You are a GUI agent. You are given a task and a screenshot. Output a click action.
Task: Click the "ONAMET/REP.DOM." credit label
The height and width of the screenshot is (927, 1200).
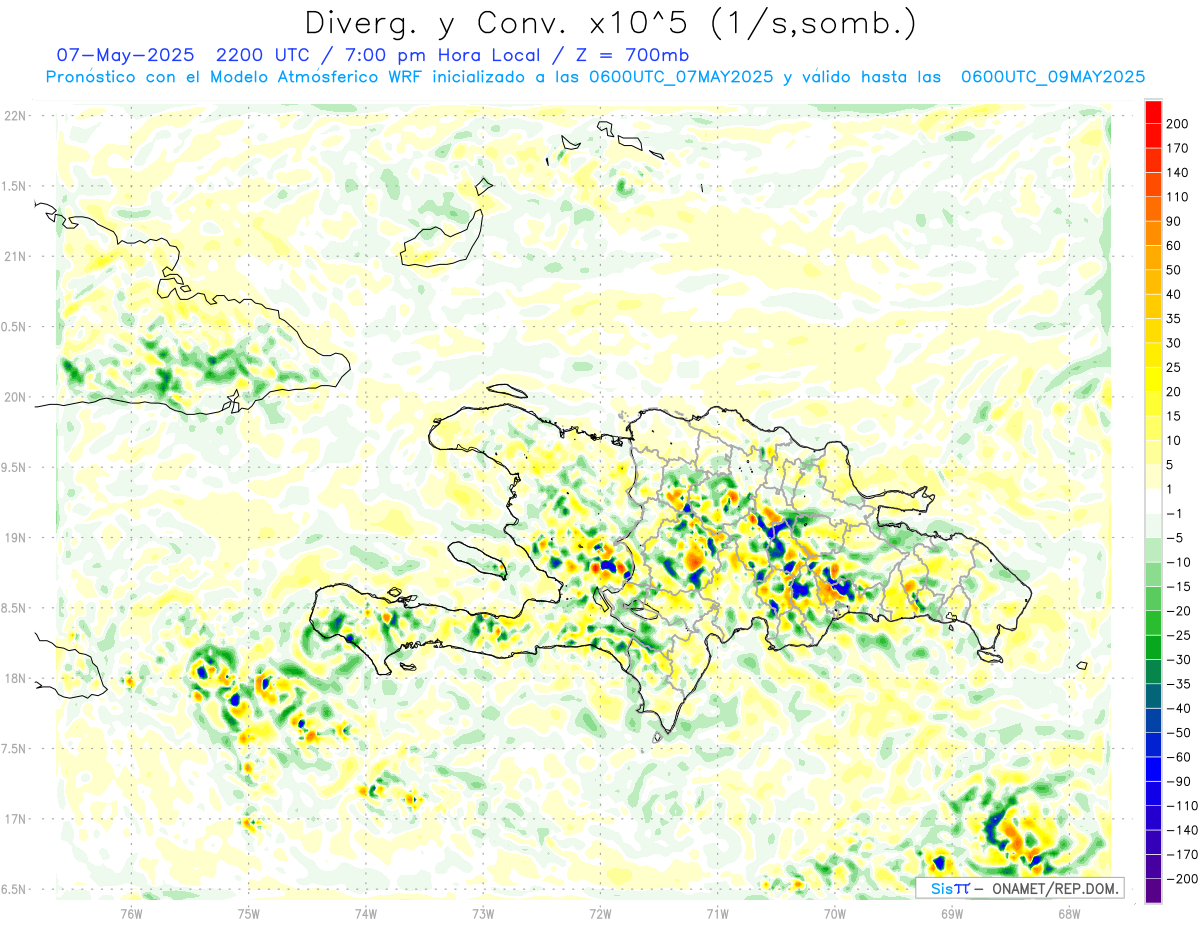(1054, 888)
